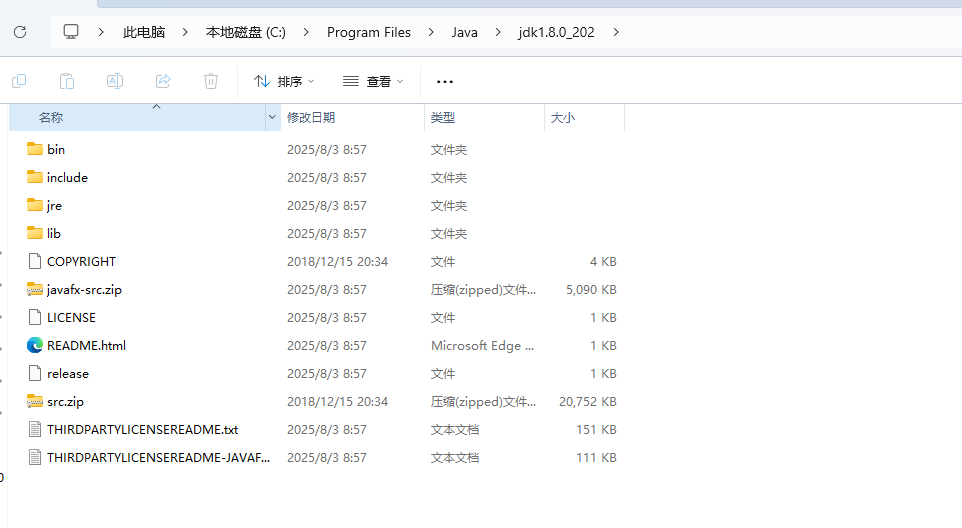This screenshot has width=962, height=528.
Task: Select the include folder name
Action: 67,178
